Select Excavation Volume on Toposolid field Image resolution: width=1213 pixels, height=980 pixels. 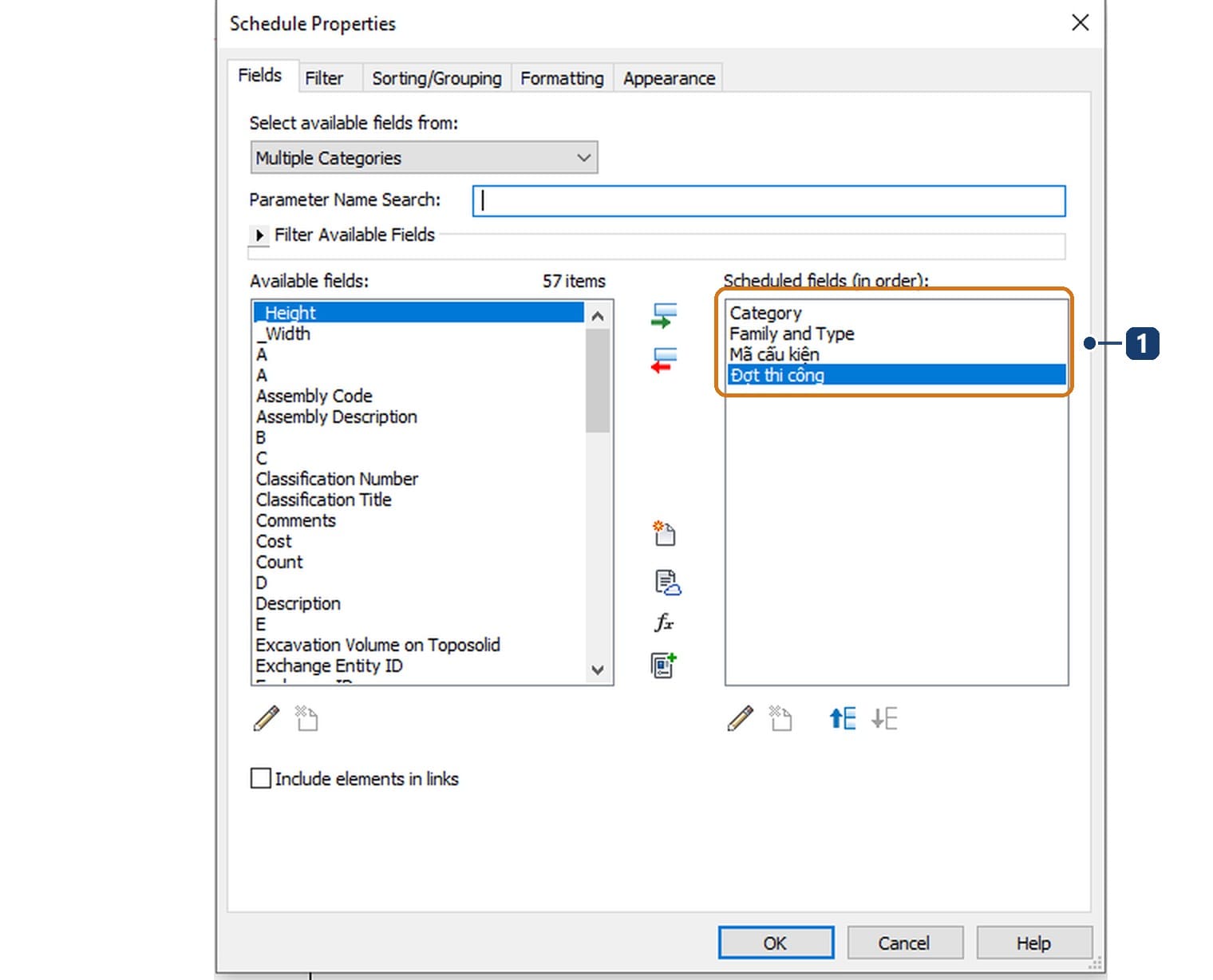tap(419, 645)
